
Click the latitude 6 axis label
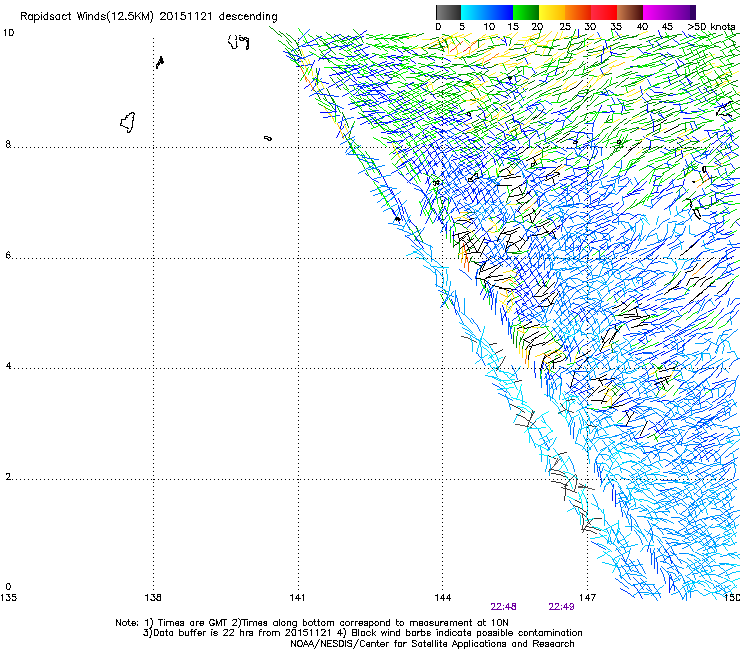(x=8, y=255)
